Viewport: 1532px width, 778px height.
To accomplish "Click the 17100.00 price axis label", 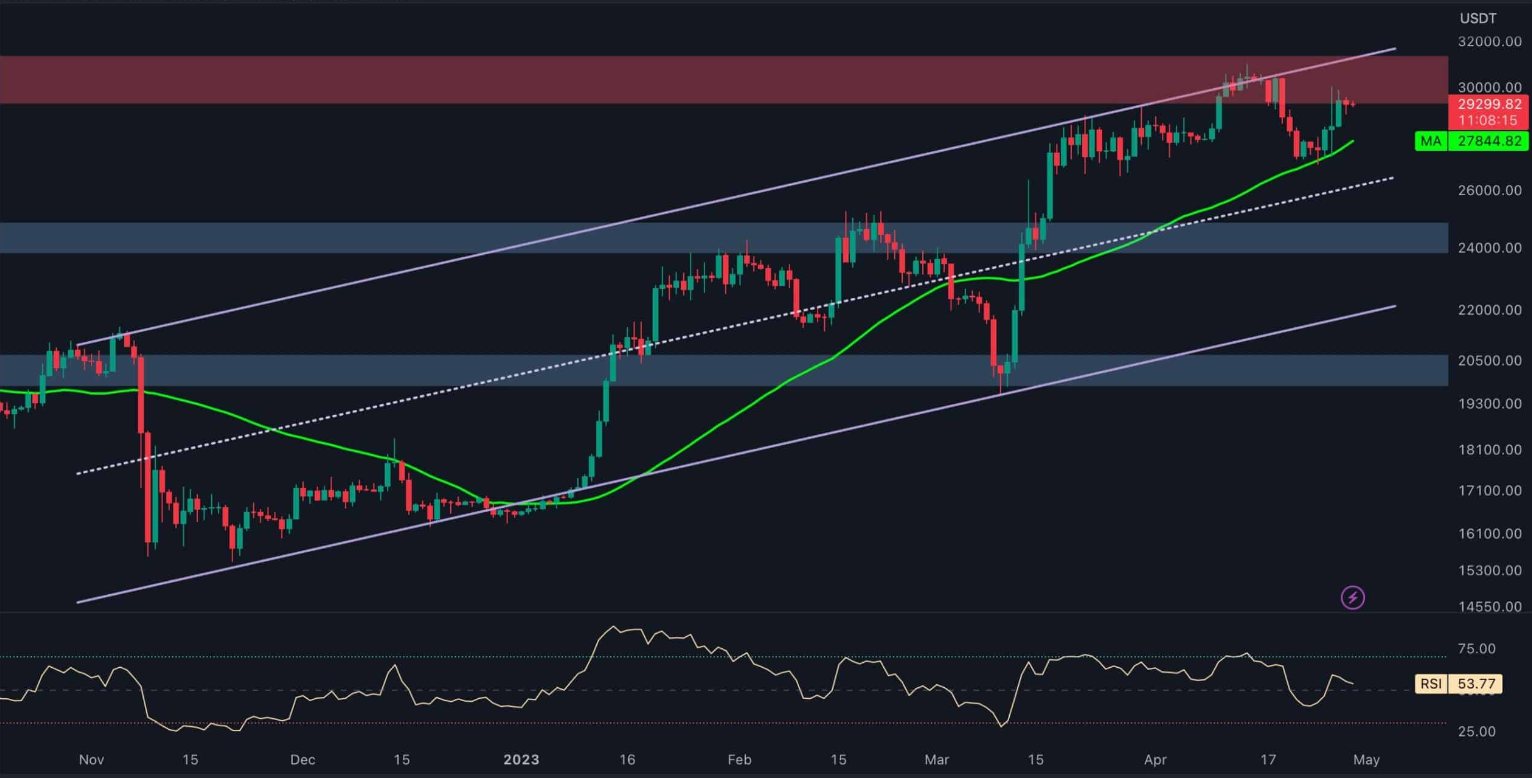I will pyautogui.click(x=1489, y=491).
